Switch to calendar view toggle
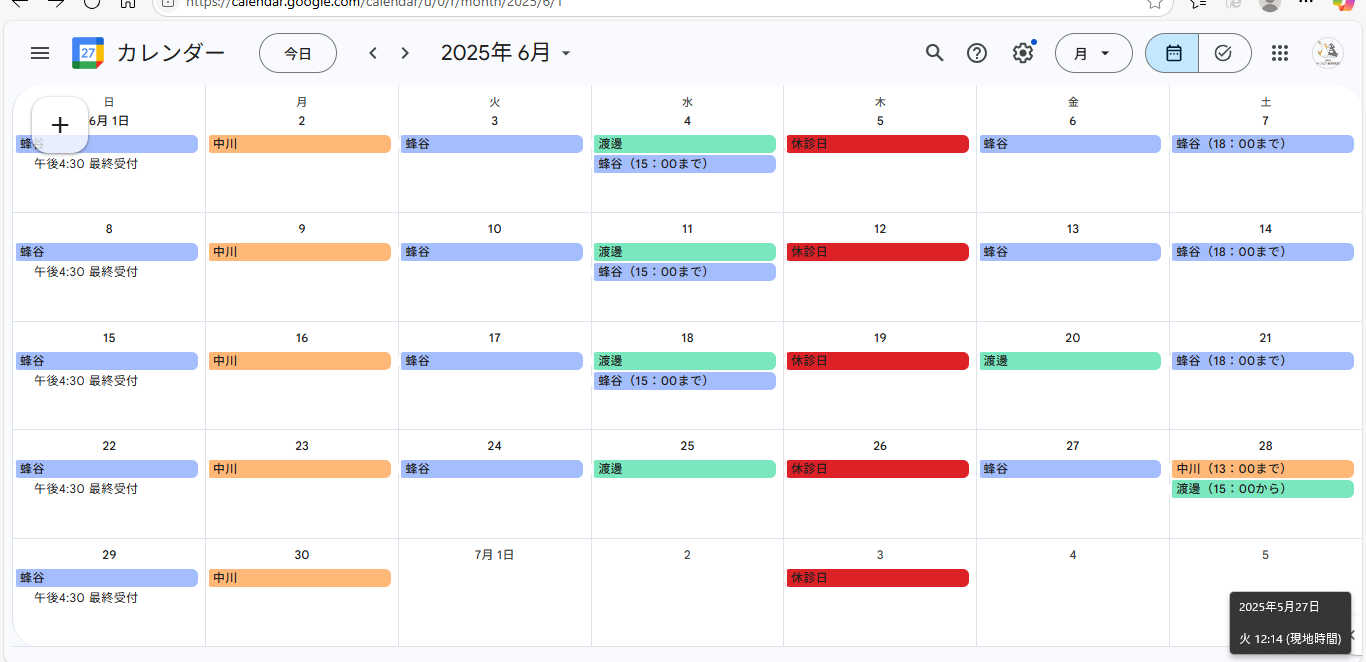This screenshot has width=1366, height=662. (1173, 53)
